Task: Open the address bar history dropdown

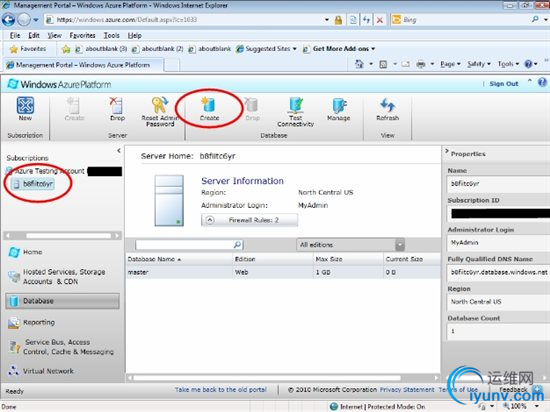Action: pyautogui.click(x=327, y=20)
